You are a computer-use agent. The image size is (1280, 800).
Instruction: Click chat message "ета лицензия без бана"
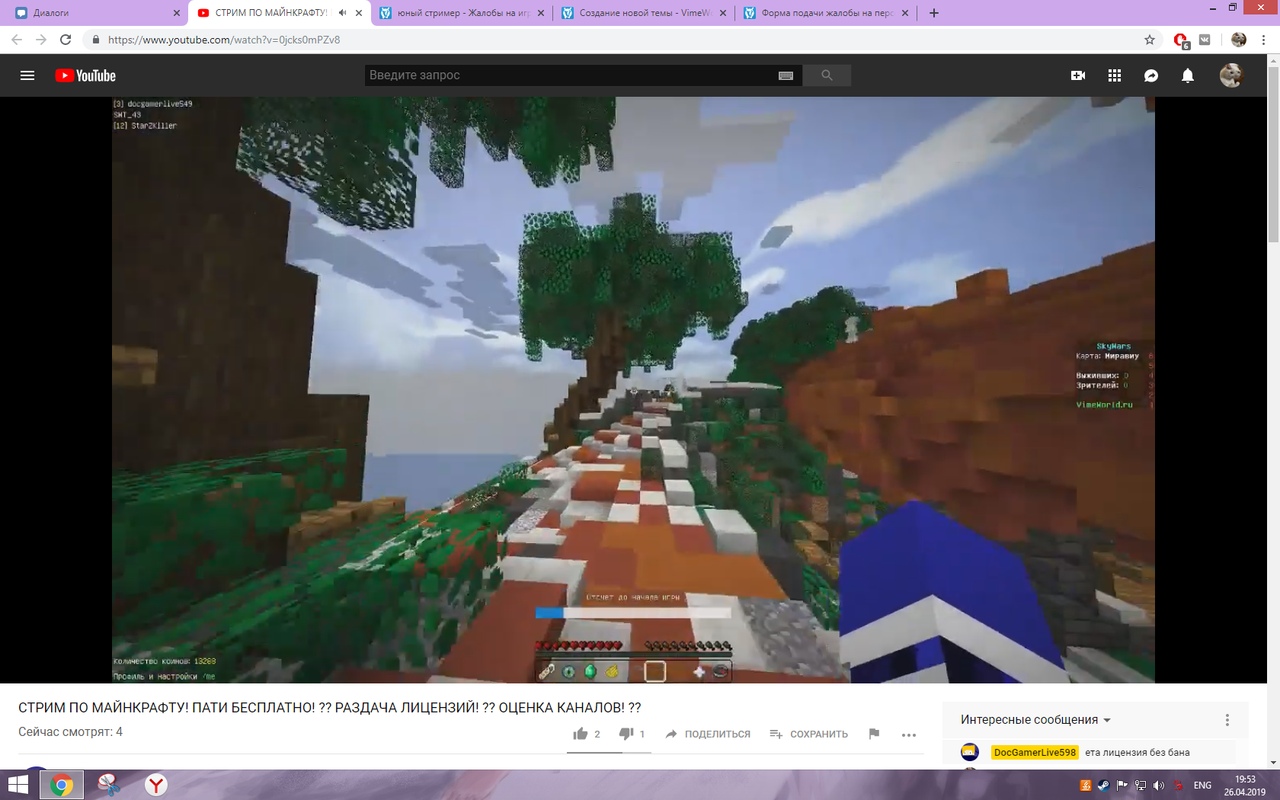click(x=1137, y=752)
